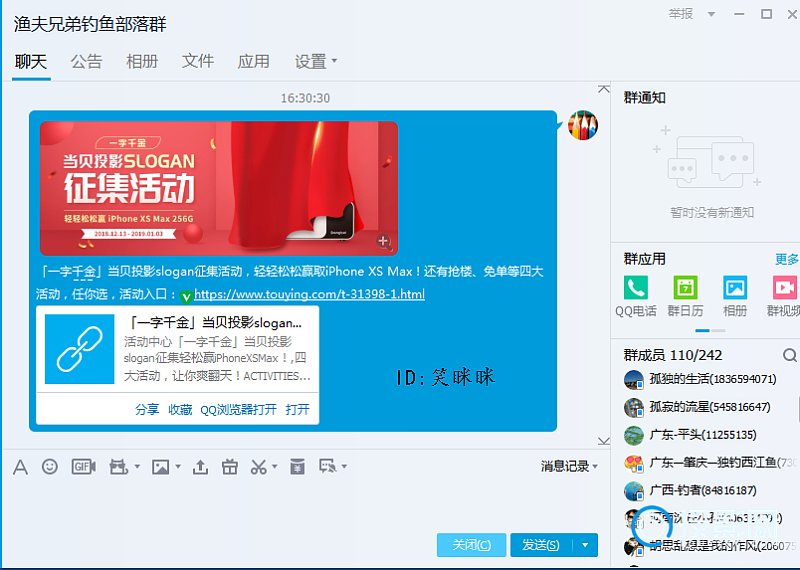Choose QQ浏览器打开 on the link card
Viewport: 800px width, 570px height.
[238, 409]
